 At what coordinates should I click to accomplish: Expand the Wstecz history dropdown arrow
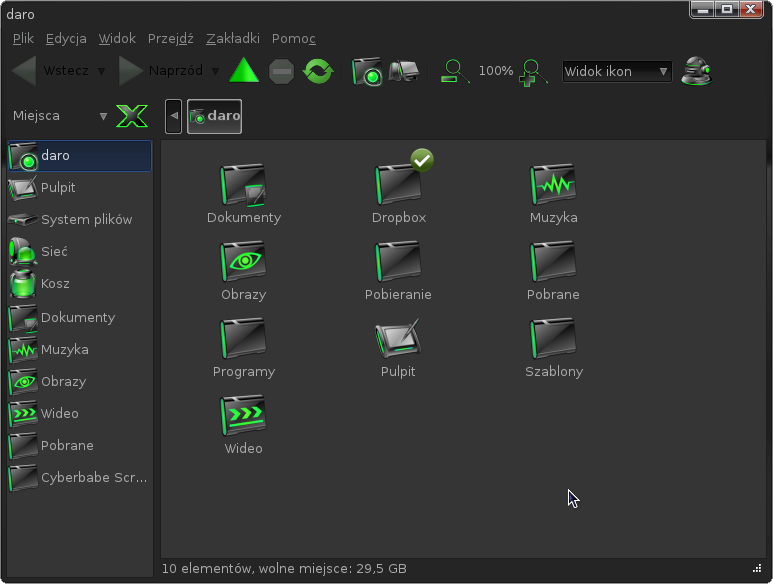pos(101,71)
